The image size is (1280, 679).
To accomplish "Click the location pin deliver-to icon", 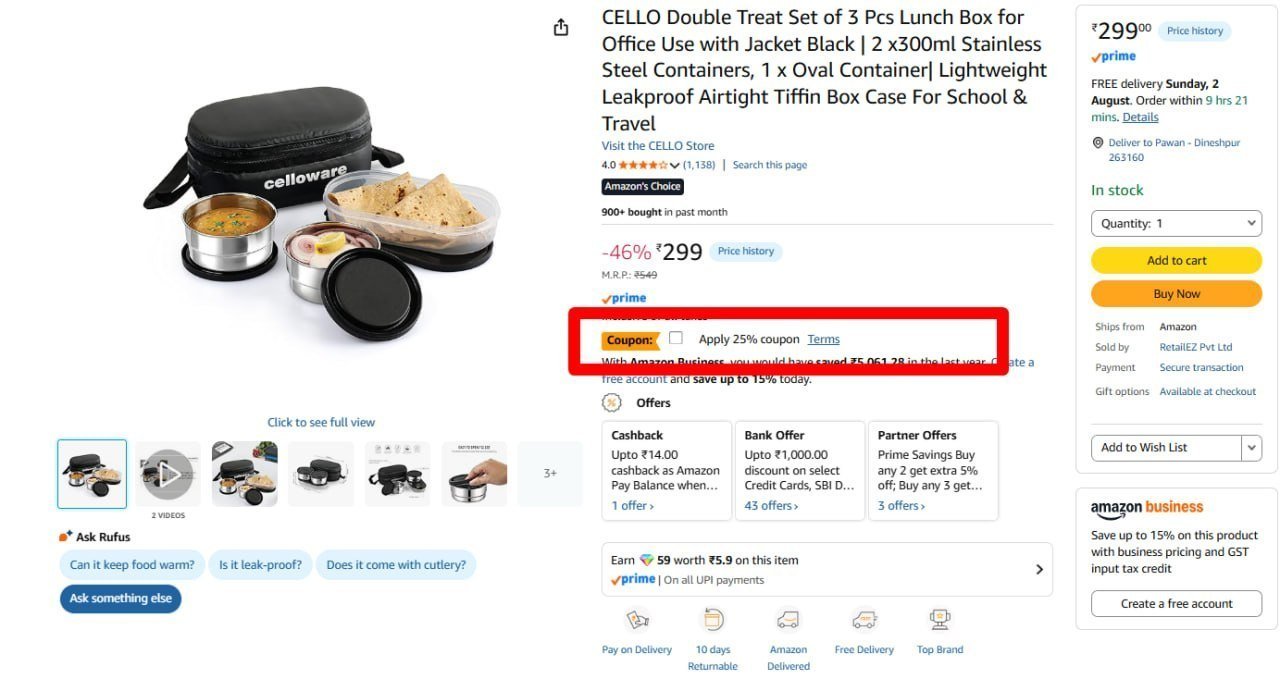I will point(1098,143).
